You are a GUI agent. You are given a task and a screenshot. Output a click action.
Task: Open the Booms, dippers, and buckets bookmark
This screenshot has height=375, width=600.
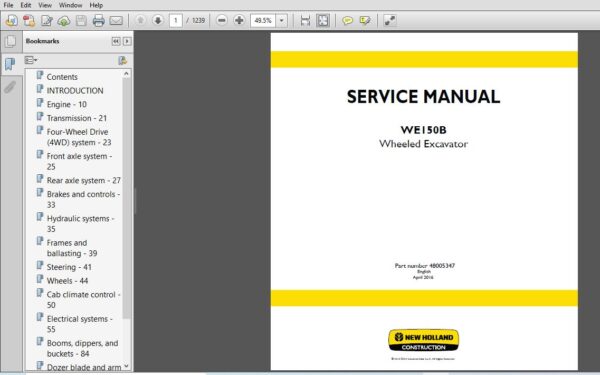(x=82, y=348)
